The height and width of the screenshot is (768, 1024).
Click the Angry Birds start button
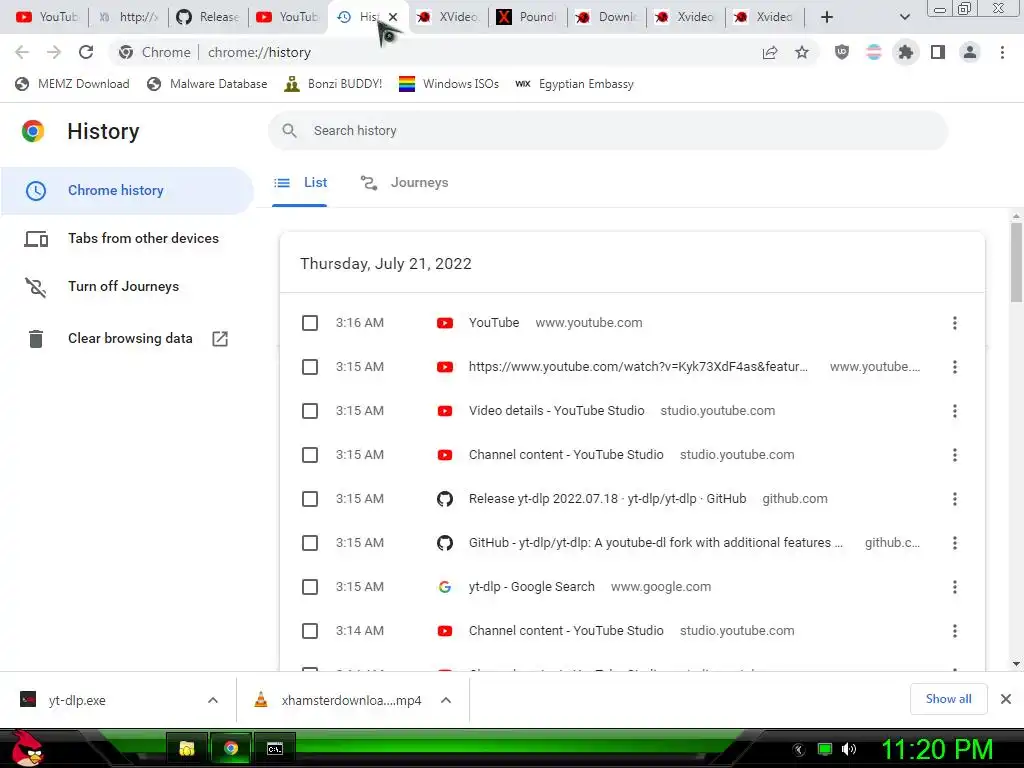27,748
